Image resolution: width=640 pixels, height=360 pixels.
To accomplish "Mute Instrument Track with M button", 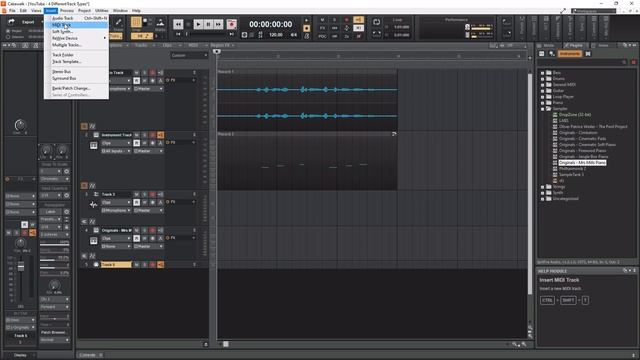I will click(136, 135).
